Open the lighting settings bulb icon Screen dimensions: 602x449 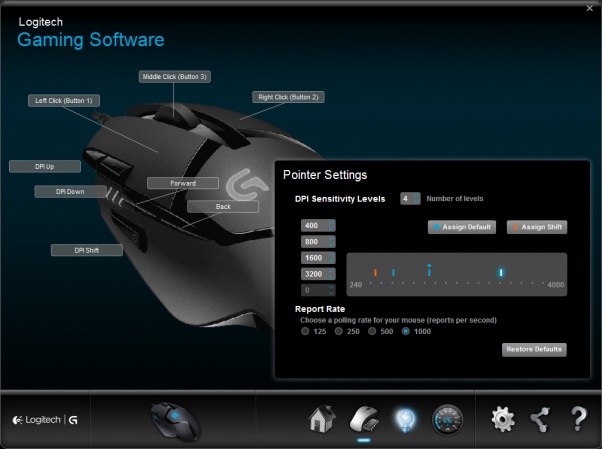tap(405, 418)
